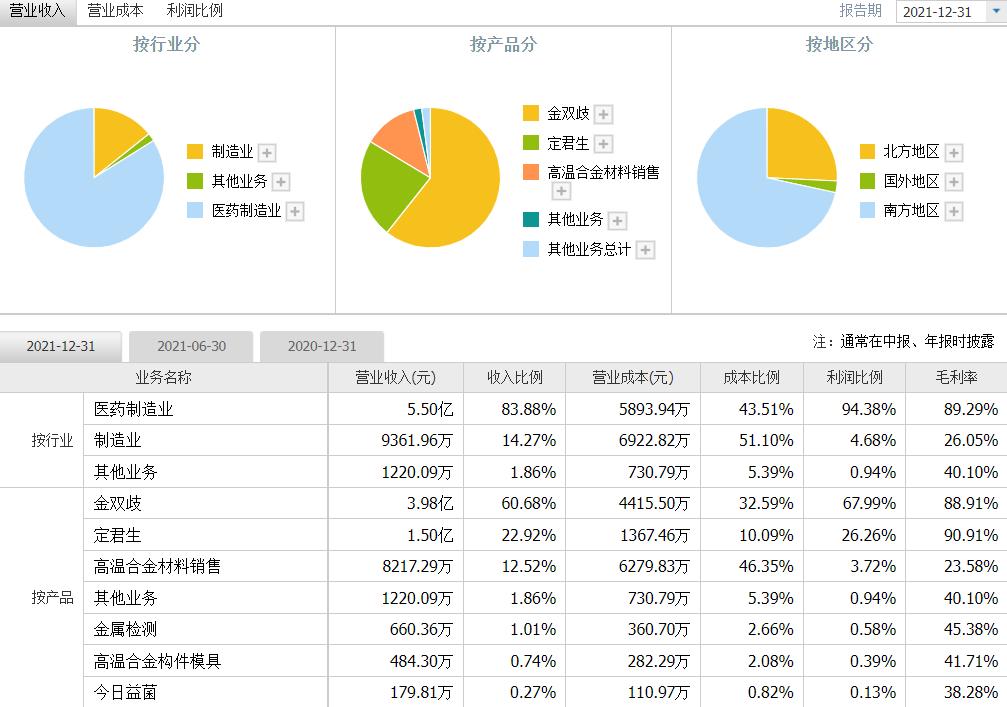Click plus icon beside 其他业务总计 legend
The width and height of the screenshot is (1007, 707).
coord(645,250)
